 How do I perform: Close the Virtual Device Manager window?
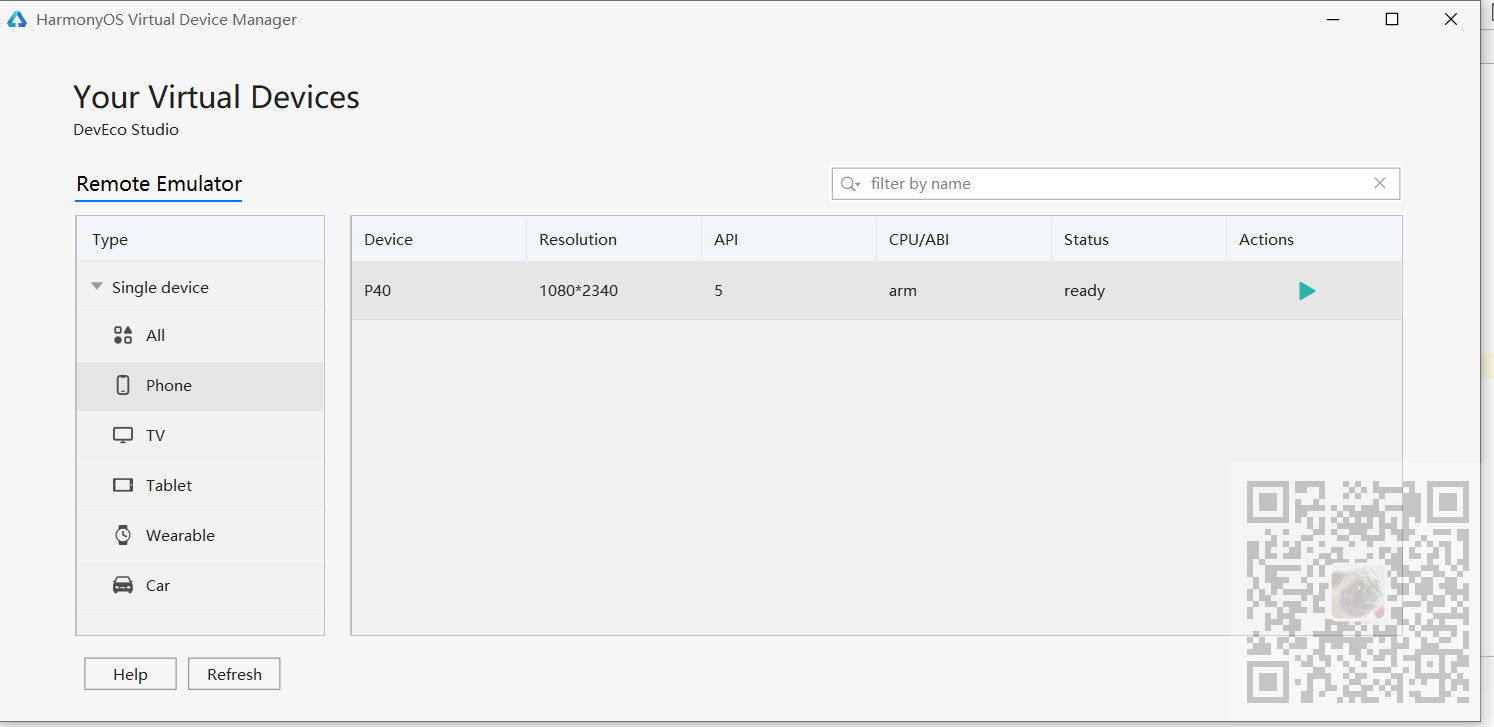coord(1451,19)
